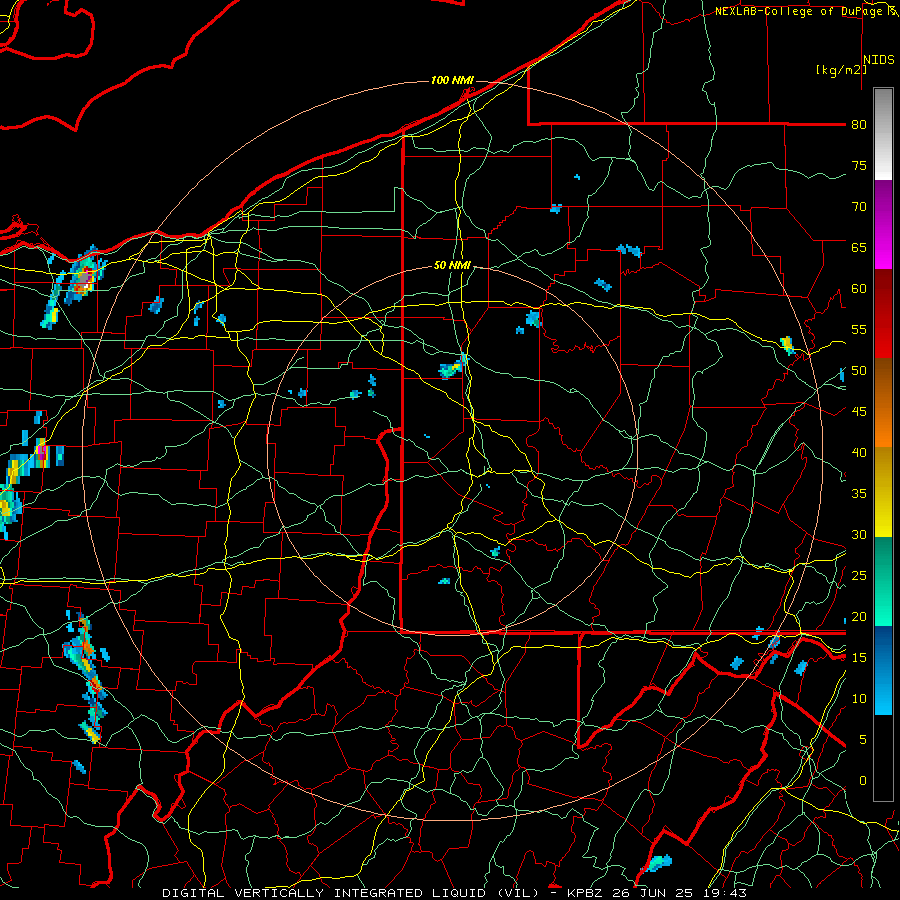Click the 65 value on the scale
900x900 pixels.
pyautogui.click(x=859, y=247)
